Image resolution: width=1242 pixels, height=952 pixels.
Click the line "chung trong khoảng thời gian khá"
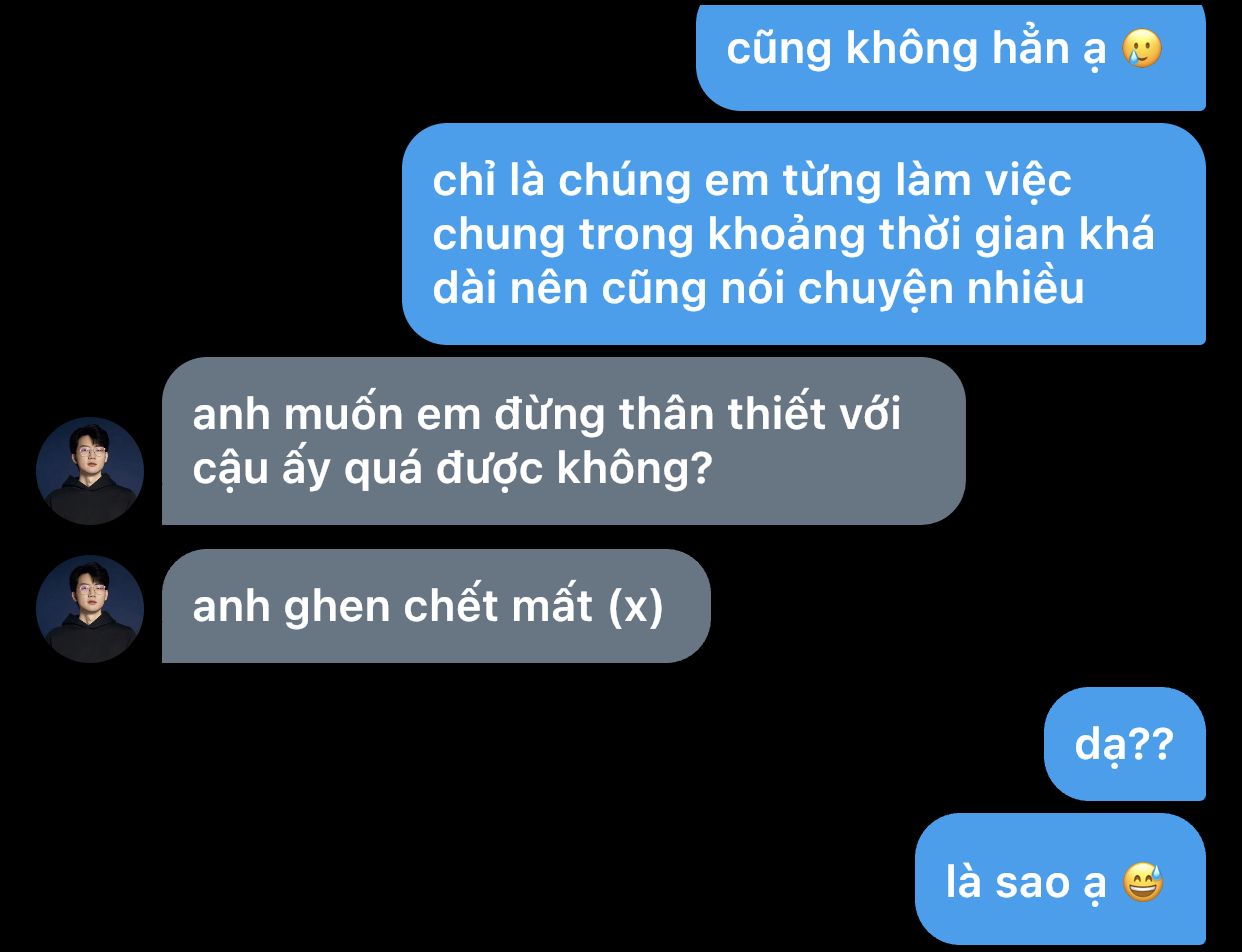(x=794, y=235)
